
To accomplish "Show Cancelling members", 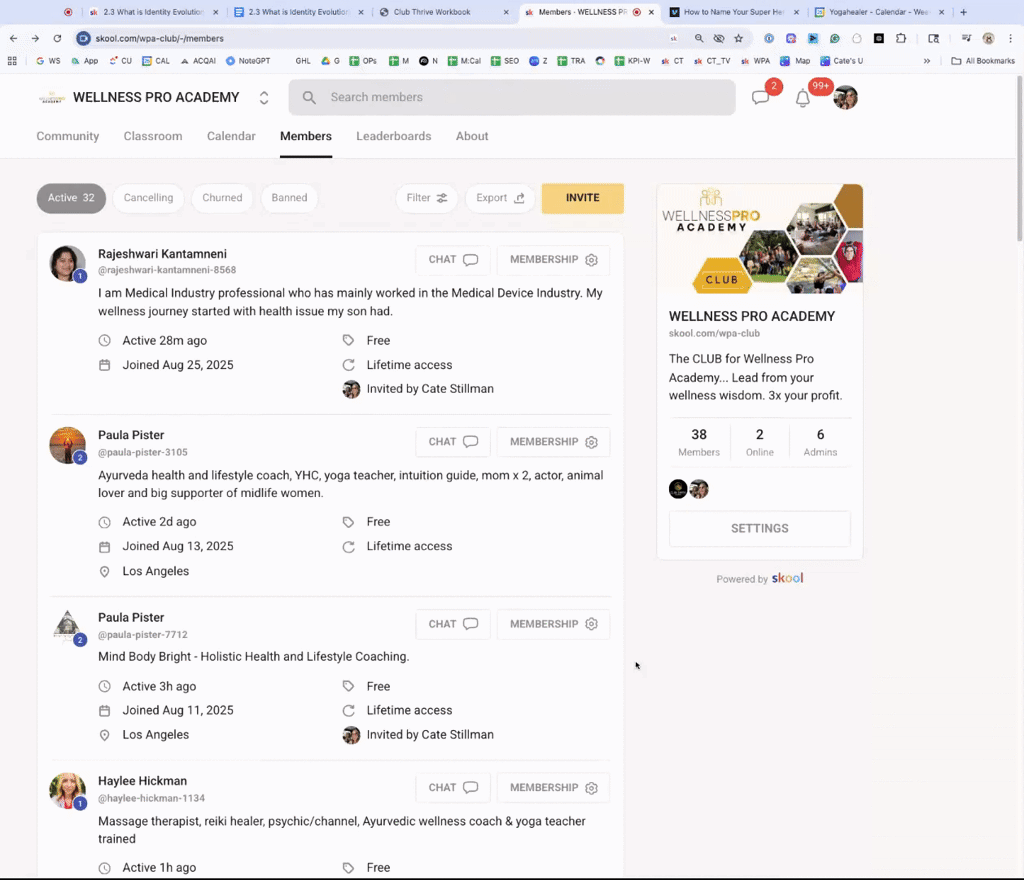I will tap(148, 198).
